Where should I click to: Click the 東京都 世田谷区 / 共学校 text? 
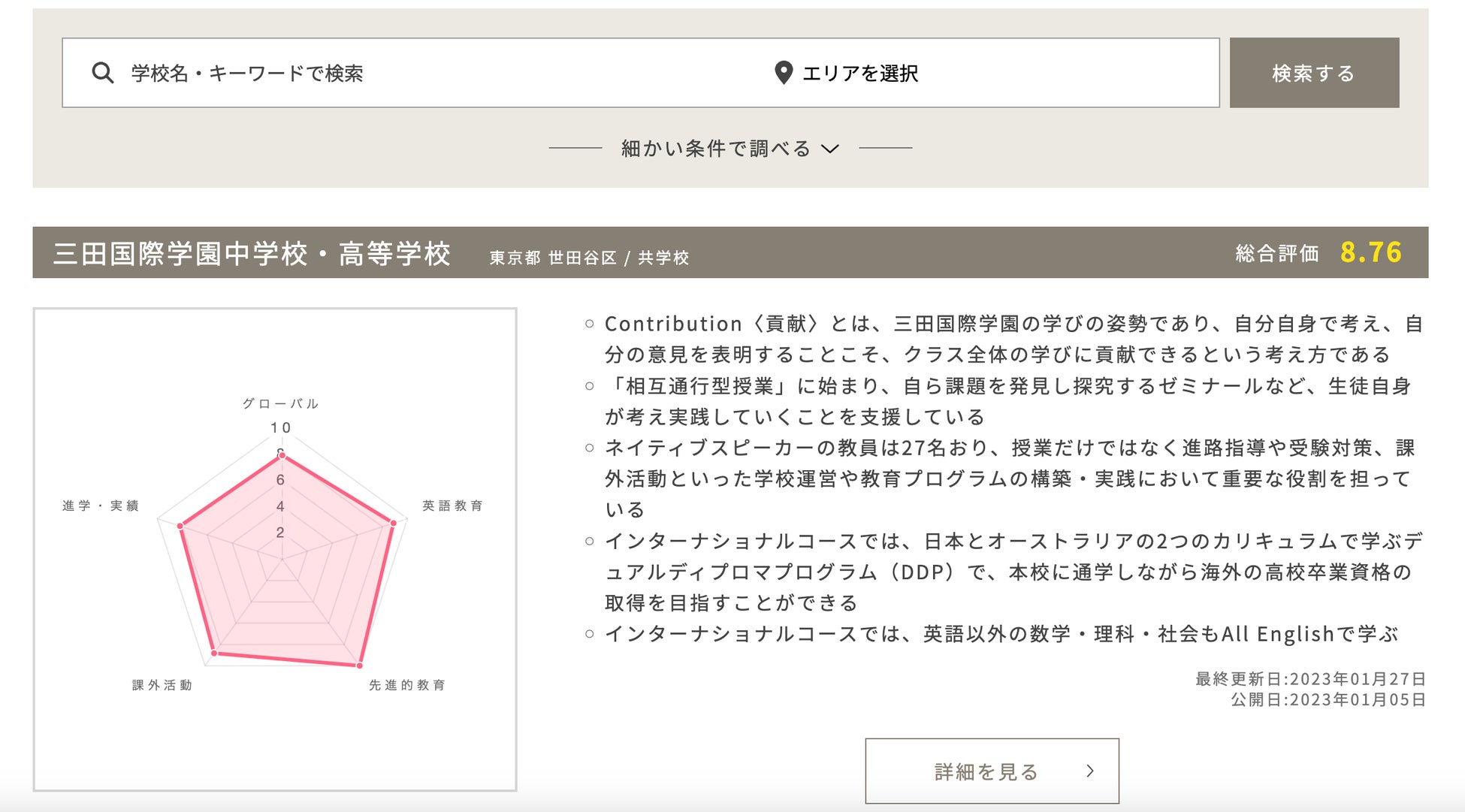(x=589, y=258)
